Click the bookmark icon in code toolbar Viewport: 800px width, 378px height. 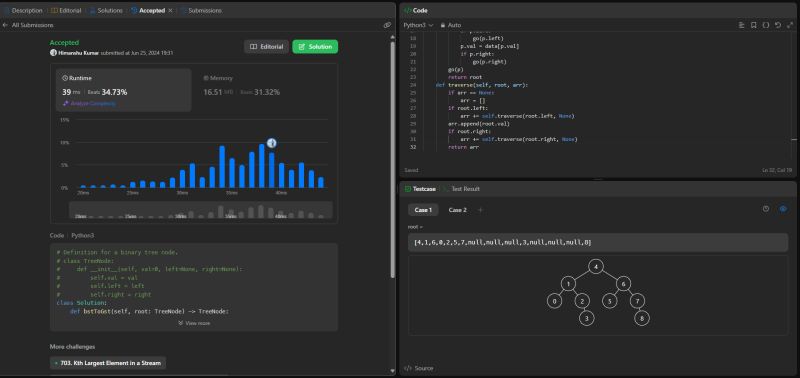[754, 25]
